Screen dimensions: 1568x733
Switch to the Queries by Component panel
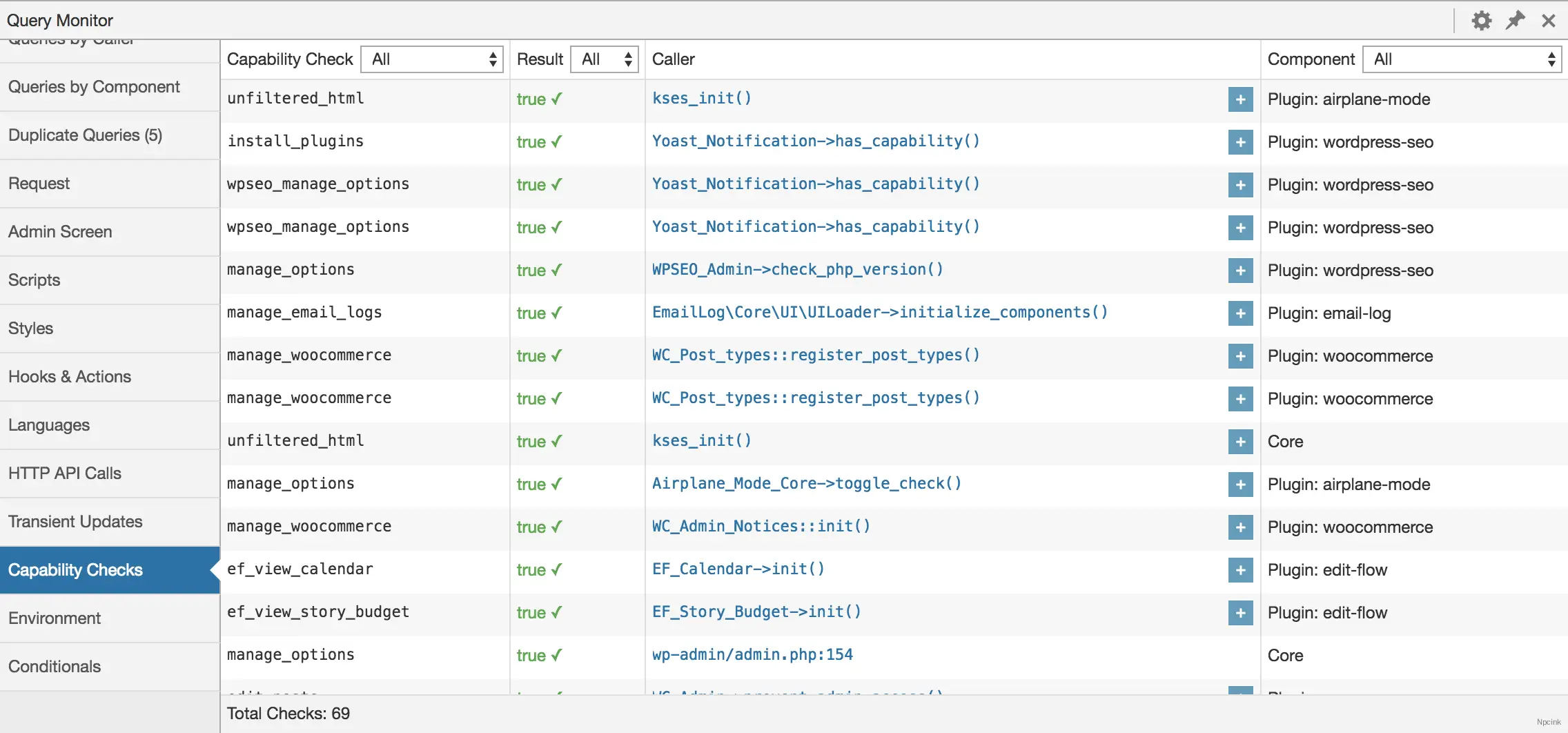[x=94, y=87]
